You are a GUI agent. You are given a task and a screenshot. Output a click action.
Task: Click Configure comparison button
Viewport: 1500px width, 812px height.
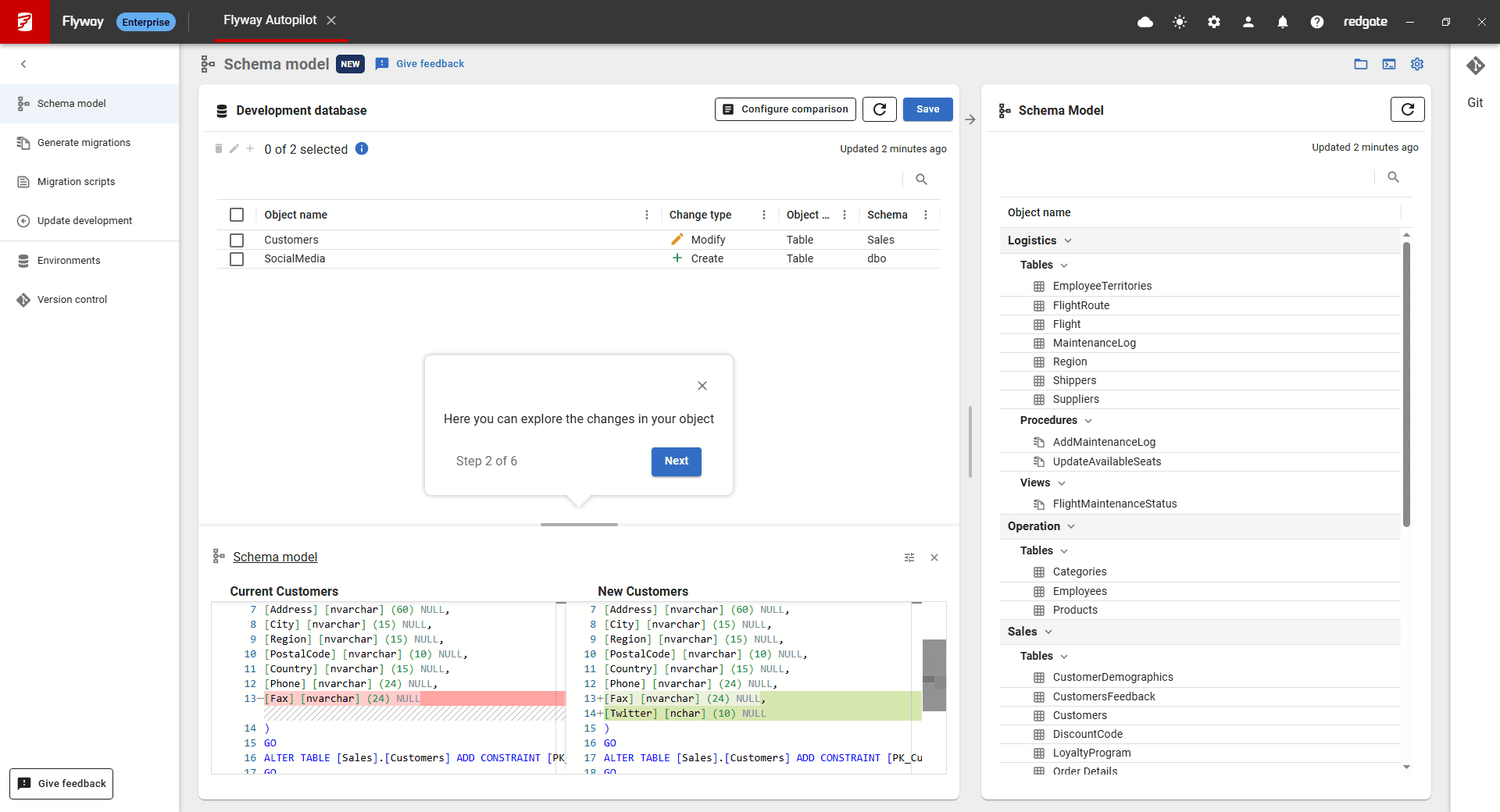[785, 109]
